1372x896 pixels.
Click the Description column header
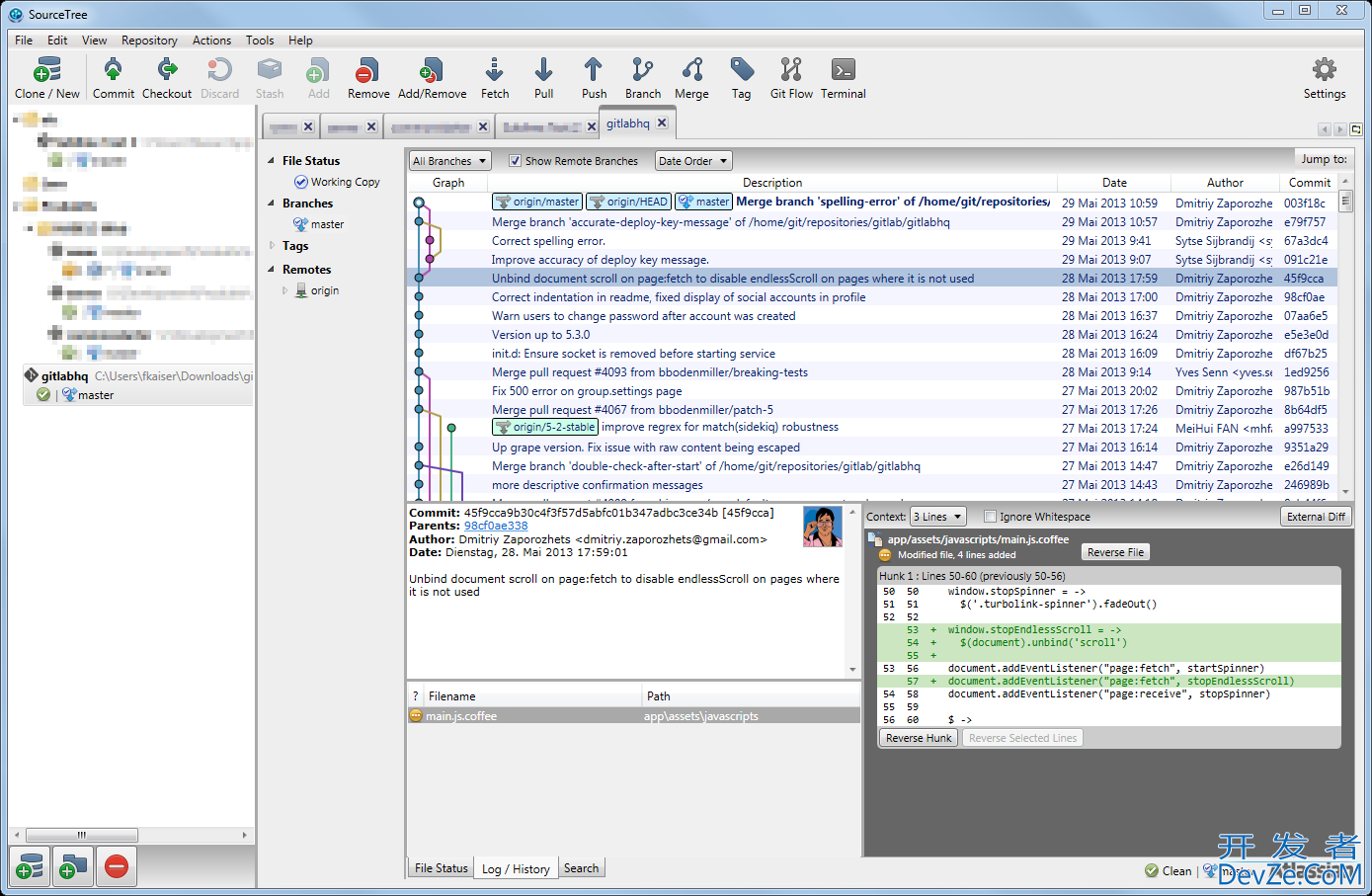[x=772, y=183]
